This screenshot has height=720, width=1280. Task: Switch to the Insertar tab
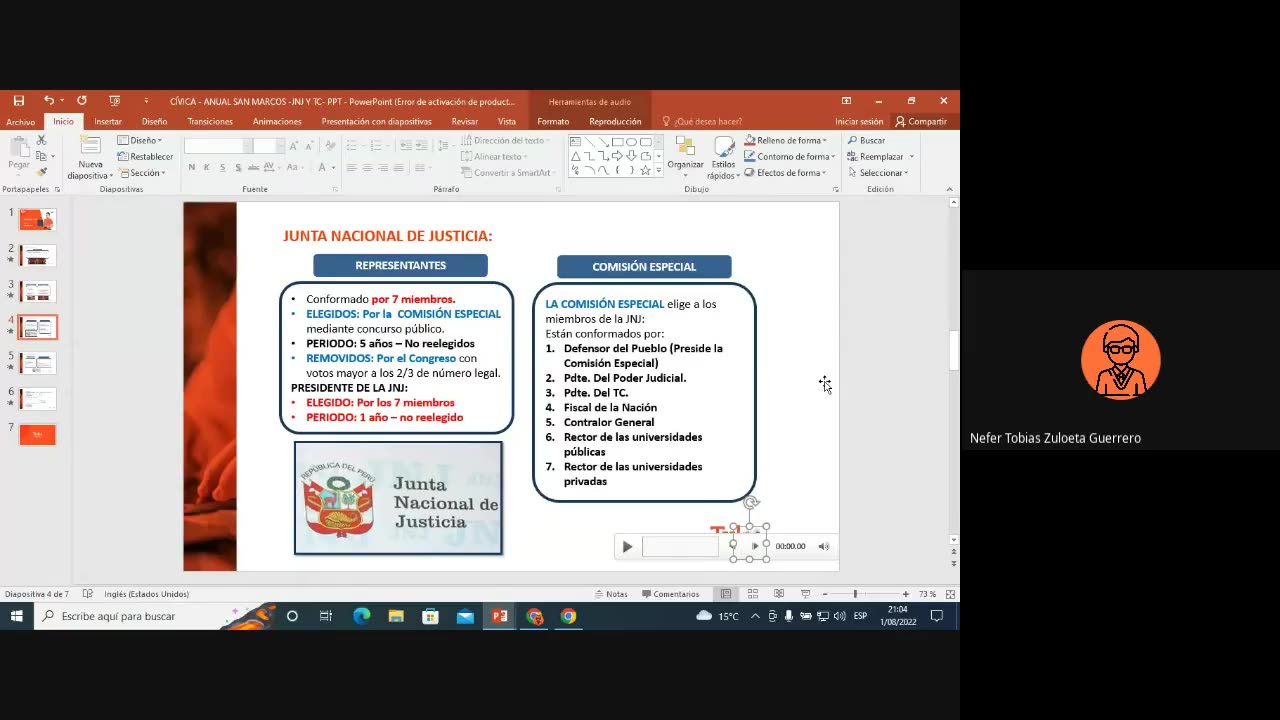108,122
